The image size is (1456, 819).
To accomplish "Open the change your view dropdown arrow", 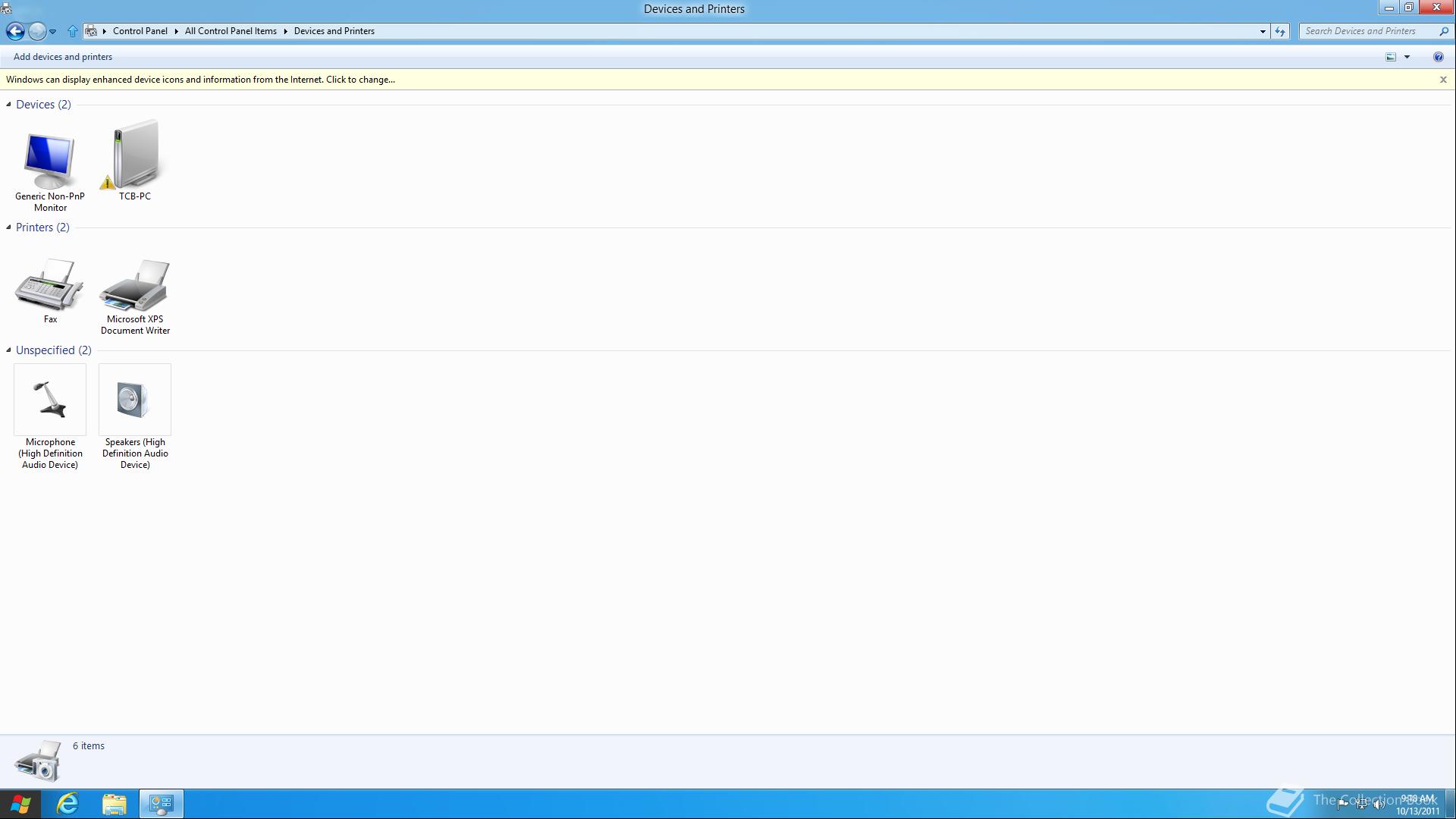I will click(x=1407, y=57).
